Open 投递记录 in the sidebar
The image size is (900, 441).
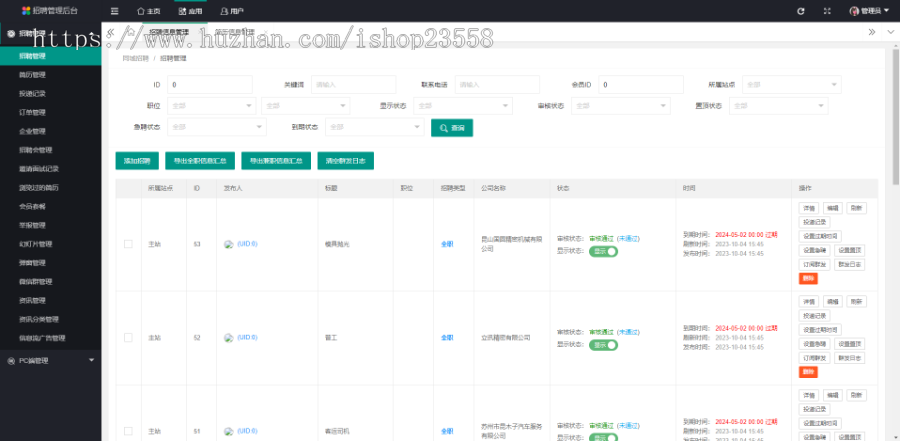32,93
